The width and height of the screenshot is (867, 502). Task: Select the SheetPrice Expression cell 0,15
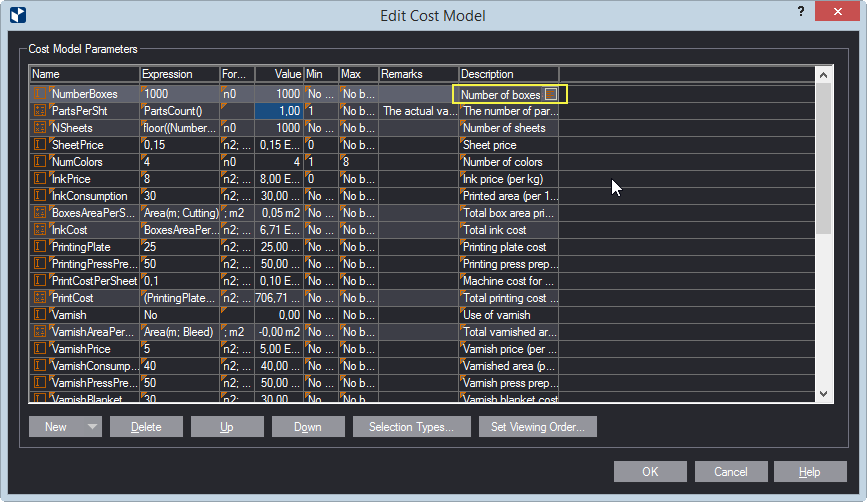coord(180,145)
